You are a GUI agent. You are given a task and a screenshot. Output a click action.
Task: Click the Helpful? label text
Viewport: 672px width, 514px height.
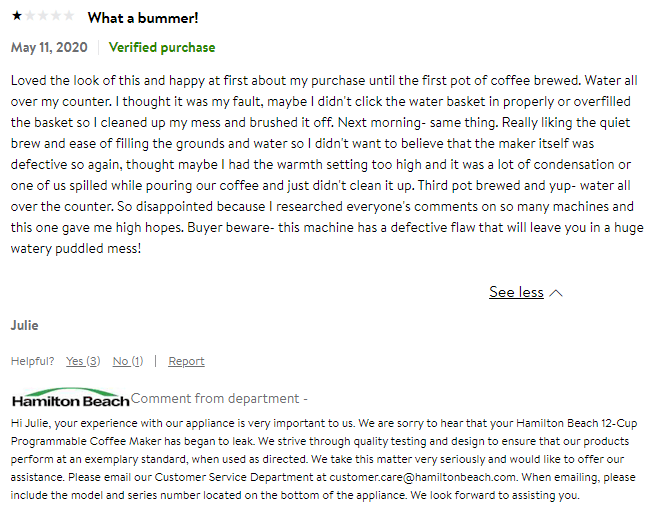tap(34, 361)
